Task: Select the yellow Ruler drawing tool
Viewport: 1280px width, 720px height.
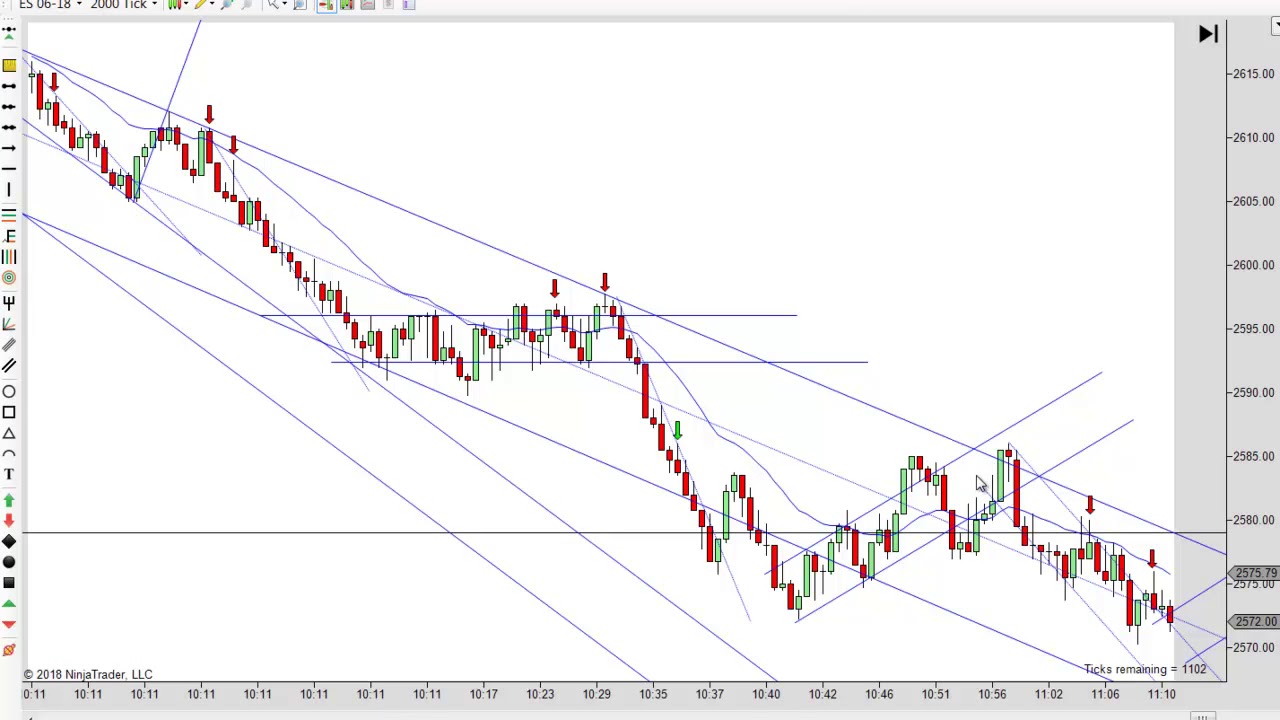Action: pos(9,65)
